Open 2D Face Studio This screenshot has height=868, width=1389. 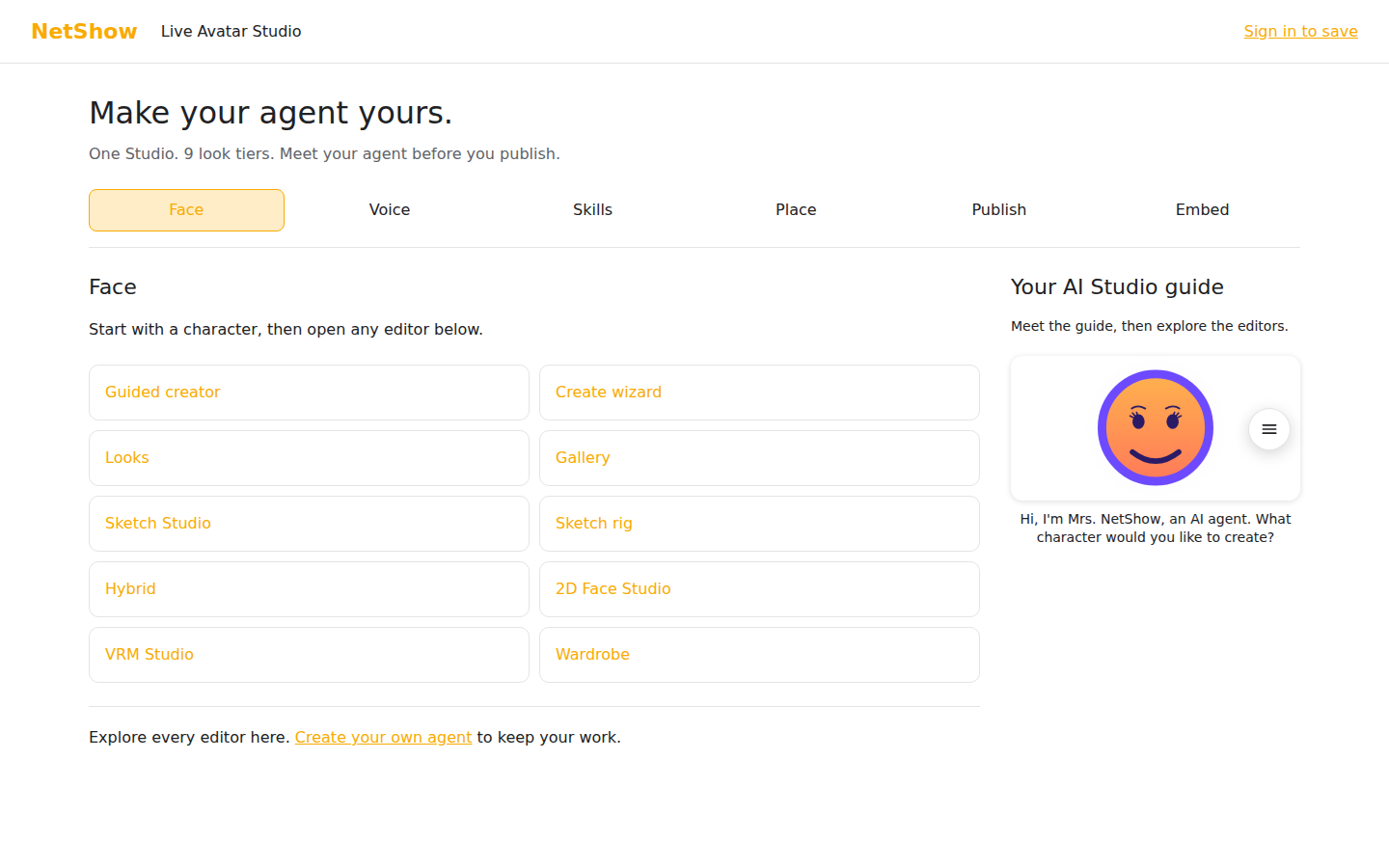click(759, 589)
